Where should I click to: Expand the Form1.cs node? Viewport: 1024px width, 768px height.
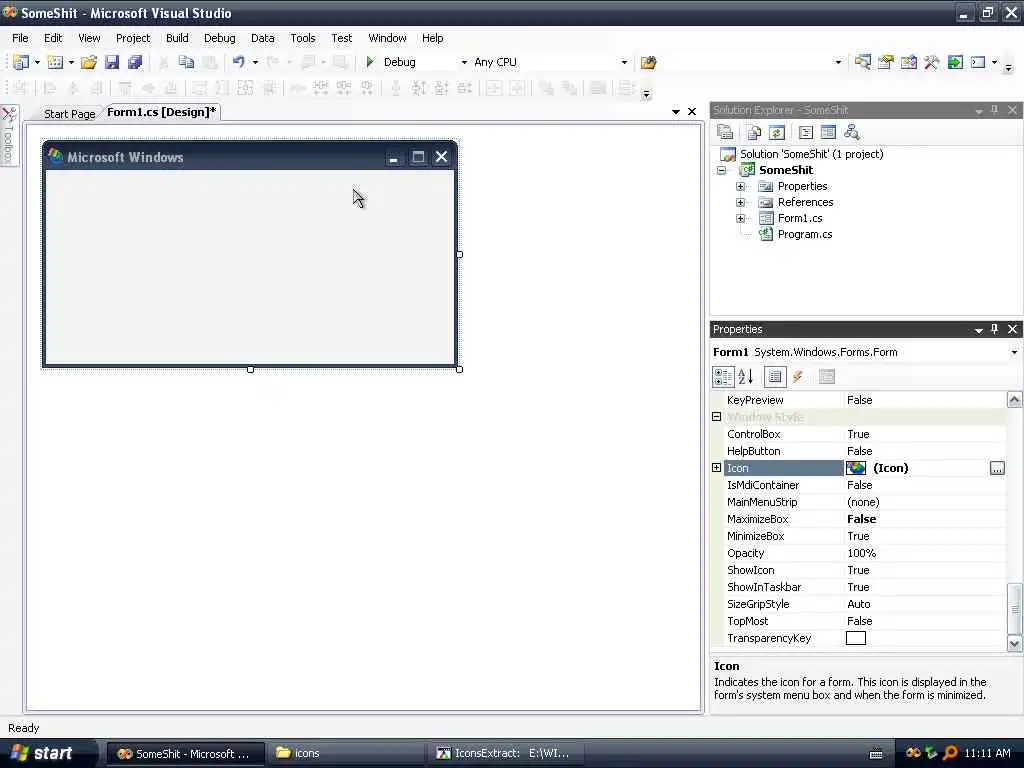click(741, 219)
